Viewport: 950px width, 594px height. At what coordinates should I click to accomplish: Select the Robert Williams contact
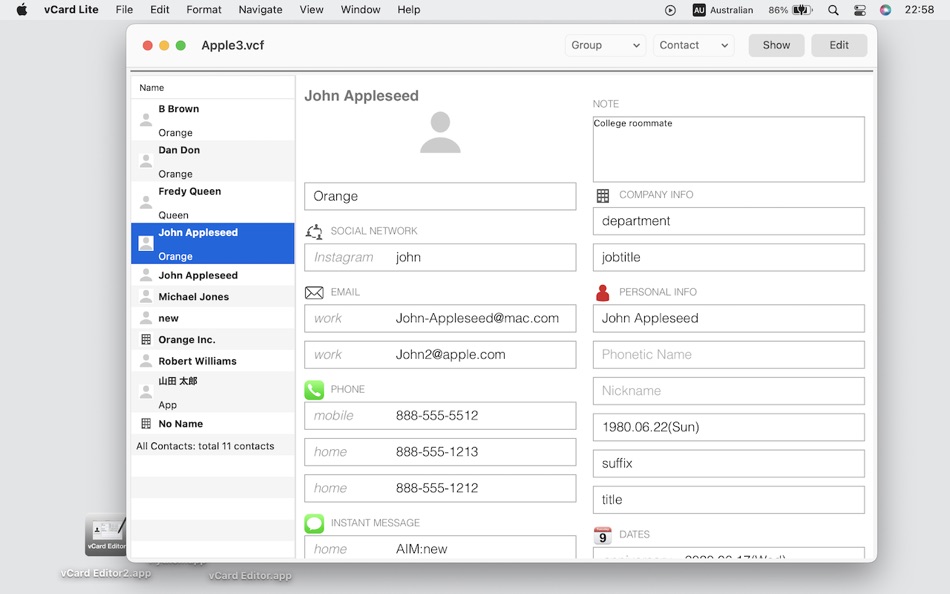(x=213, y=361)
